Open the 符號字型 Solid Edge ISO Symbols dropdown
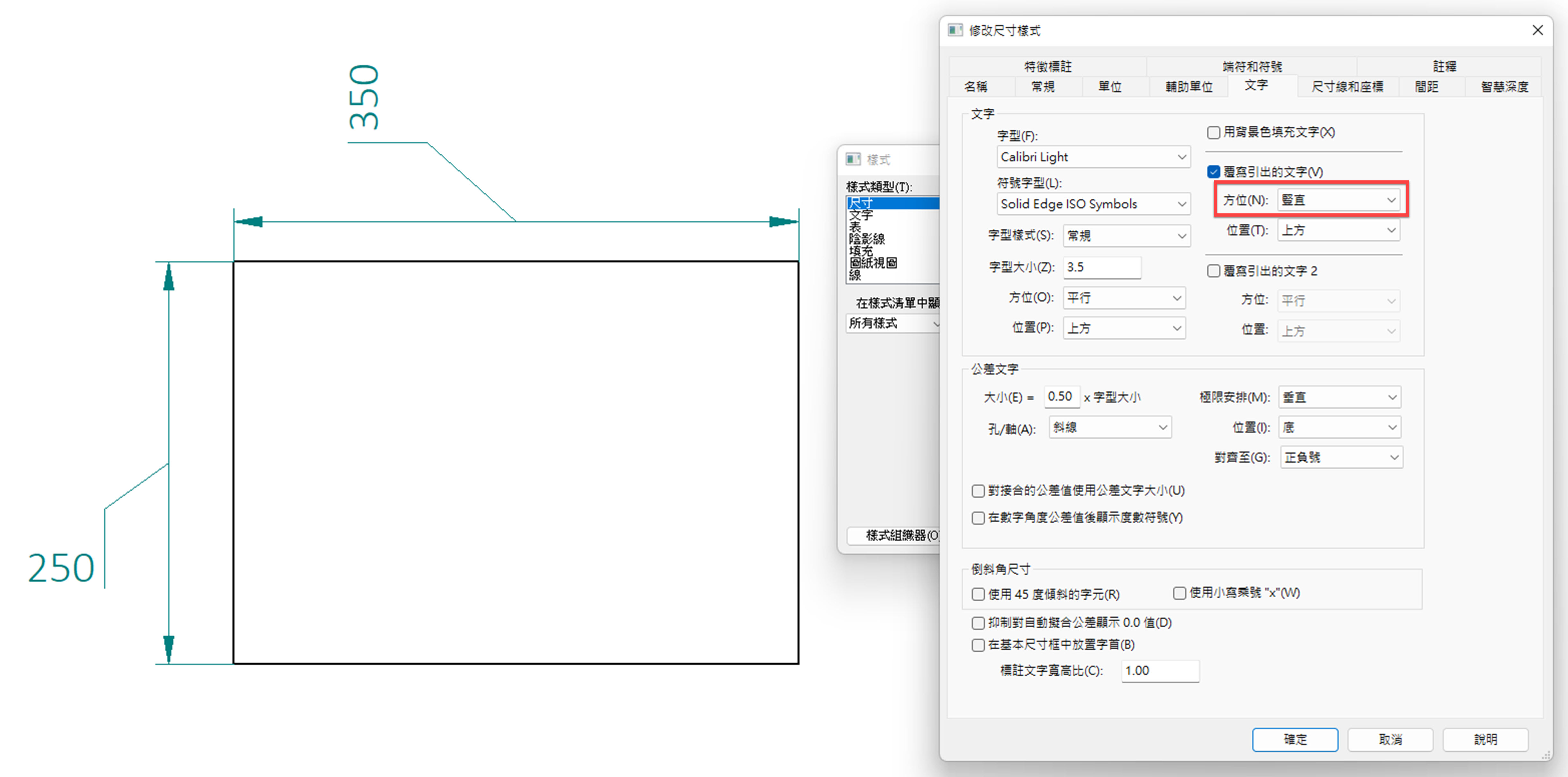This screenshot has width=1568, height=777. [x=1093, y=204]
